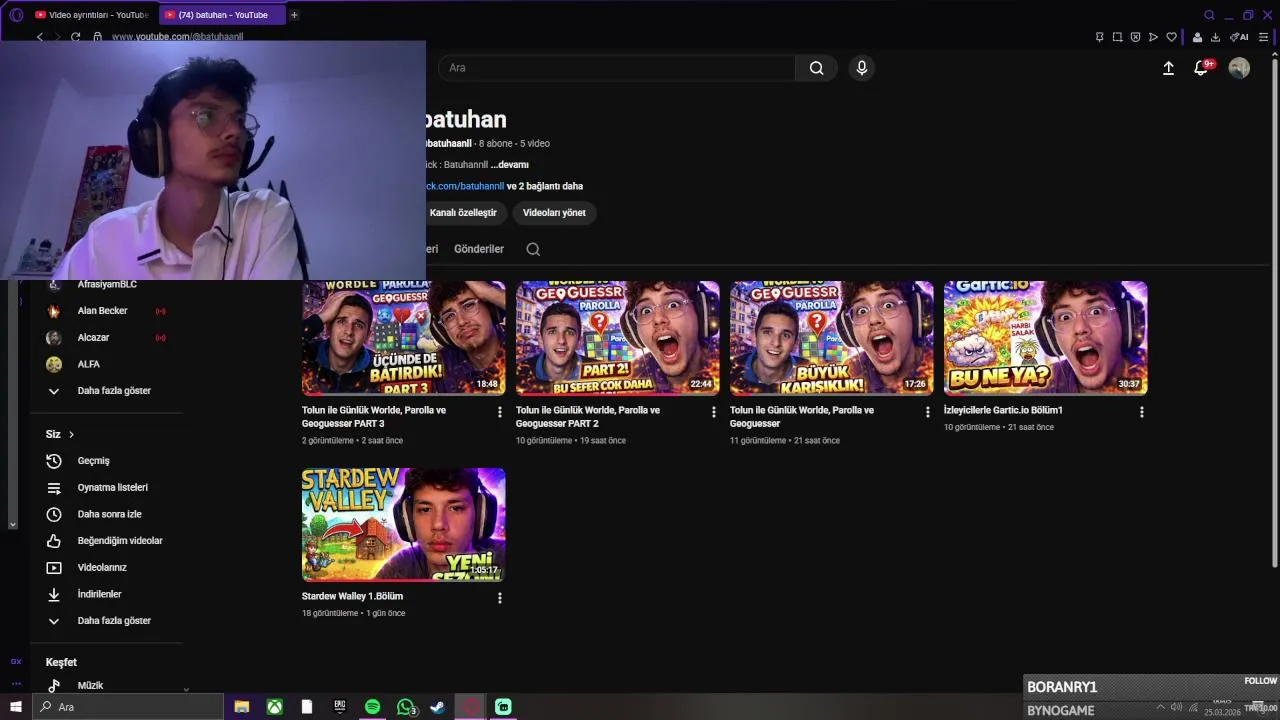
Task: Open the upload video icon
Action: 1168,68
